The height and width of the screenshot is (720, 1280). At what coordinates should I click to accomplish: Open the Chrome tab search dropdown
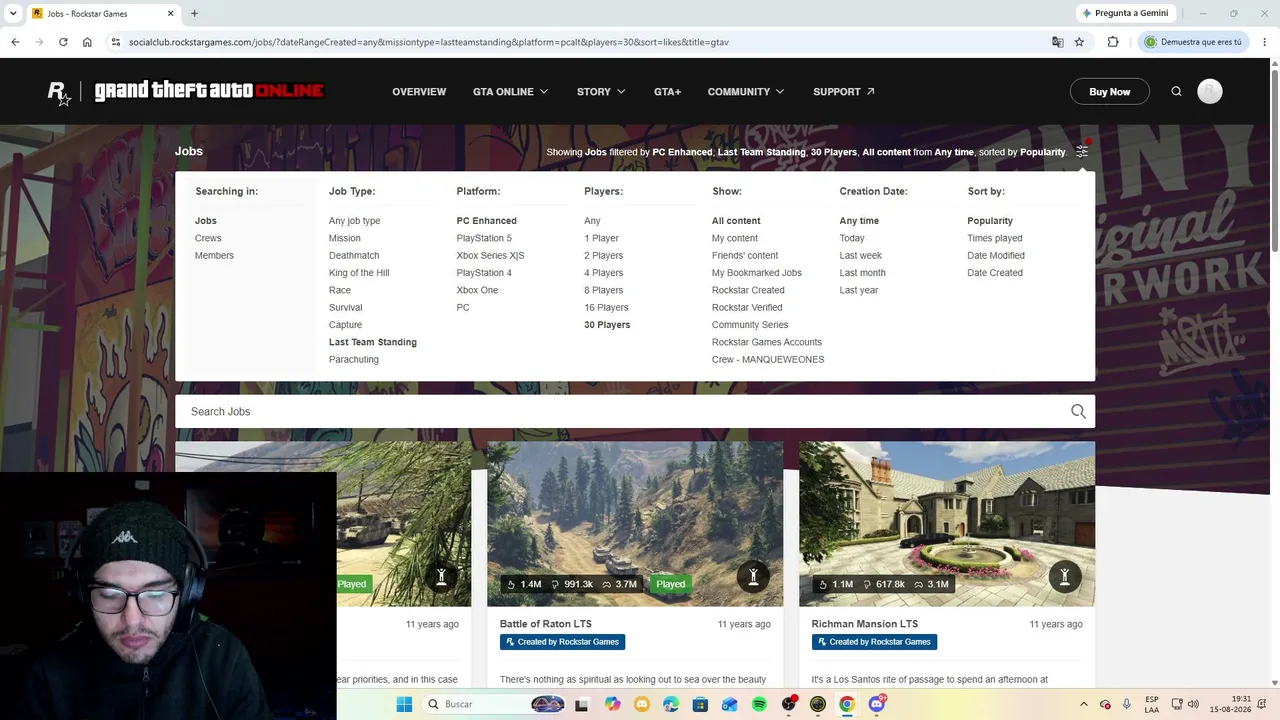coord(15,13)
